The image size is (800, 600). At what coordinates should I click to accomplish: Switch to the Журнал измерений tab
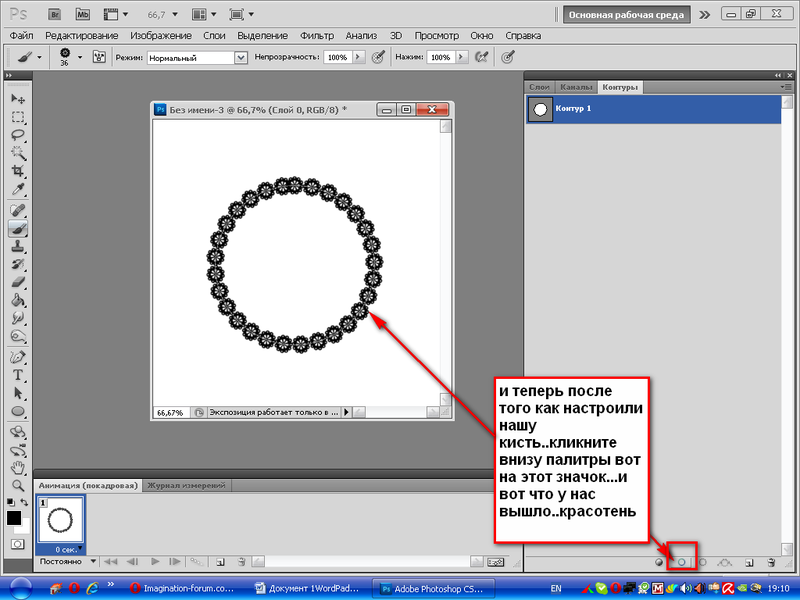(x=186, y=485)
